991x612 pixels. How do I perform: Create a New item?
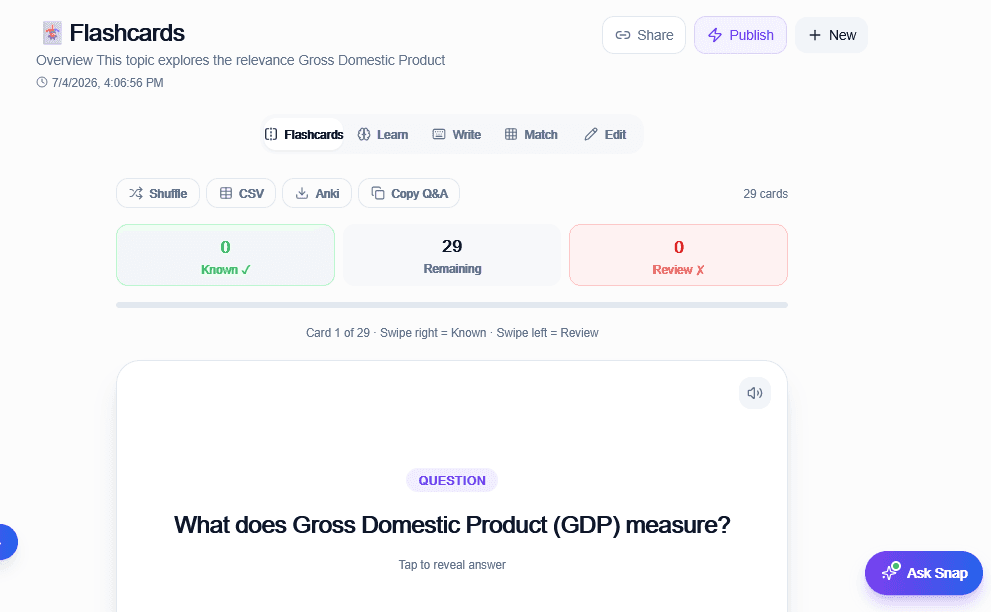[x=831, y=35]
